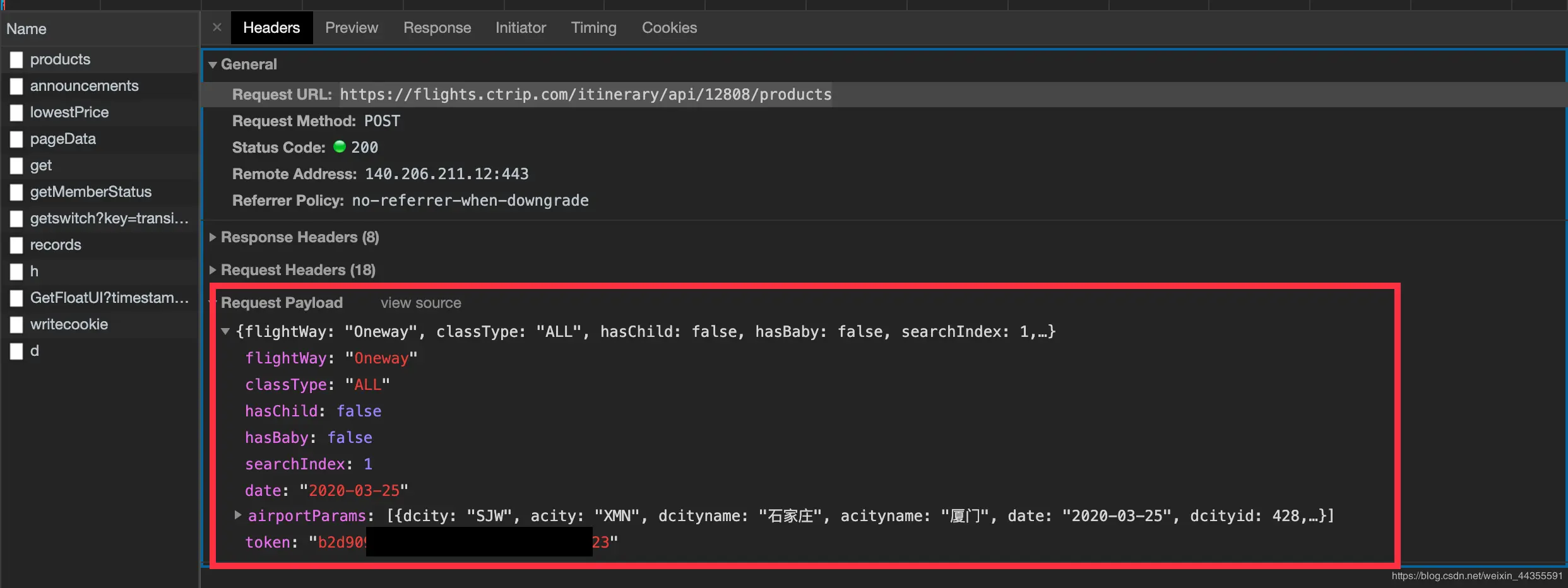Click the file icon beside pageData
The image size is (1568, 588).
coord(16,139)
